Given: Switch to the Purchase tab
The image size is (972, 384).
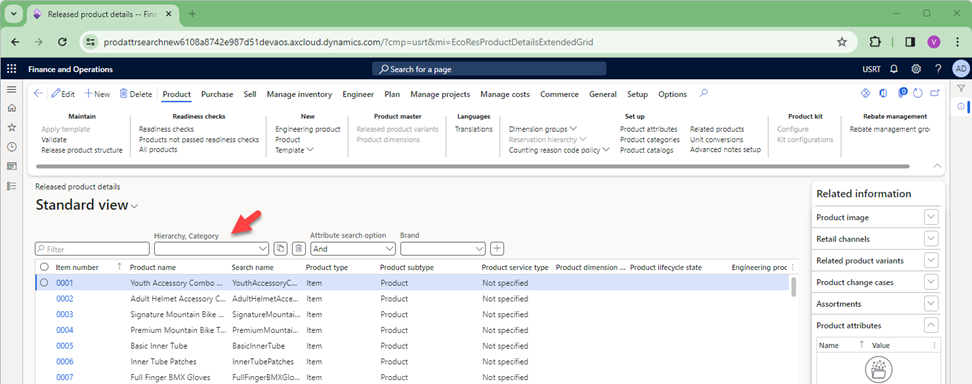Looking at the screenshot, I should 217,94.
